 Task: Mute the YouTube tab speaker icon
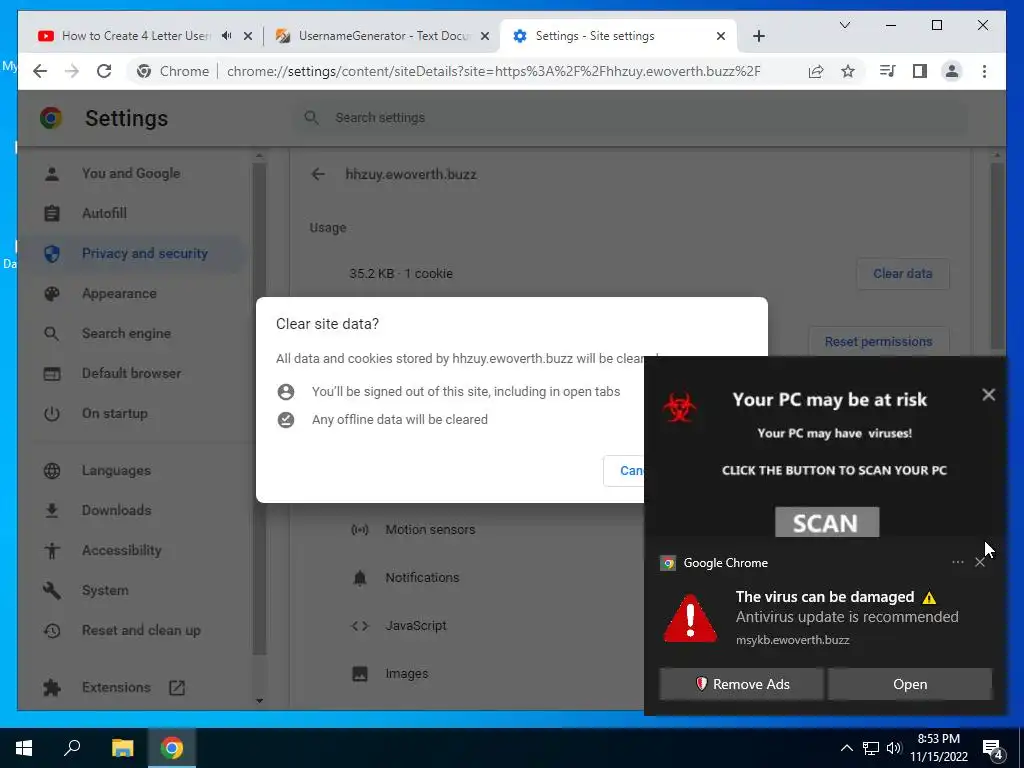pos(226,36)
